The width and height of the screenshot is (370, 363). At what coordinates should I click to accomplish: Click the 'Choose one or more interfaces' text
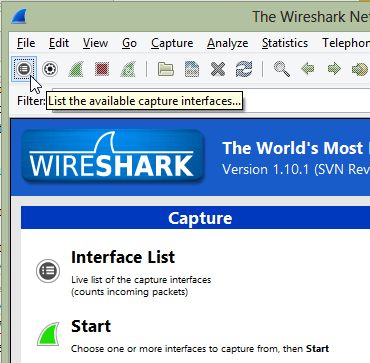[x=200, y=349]
